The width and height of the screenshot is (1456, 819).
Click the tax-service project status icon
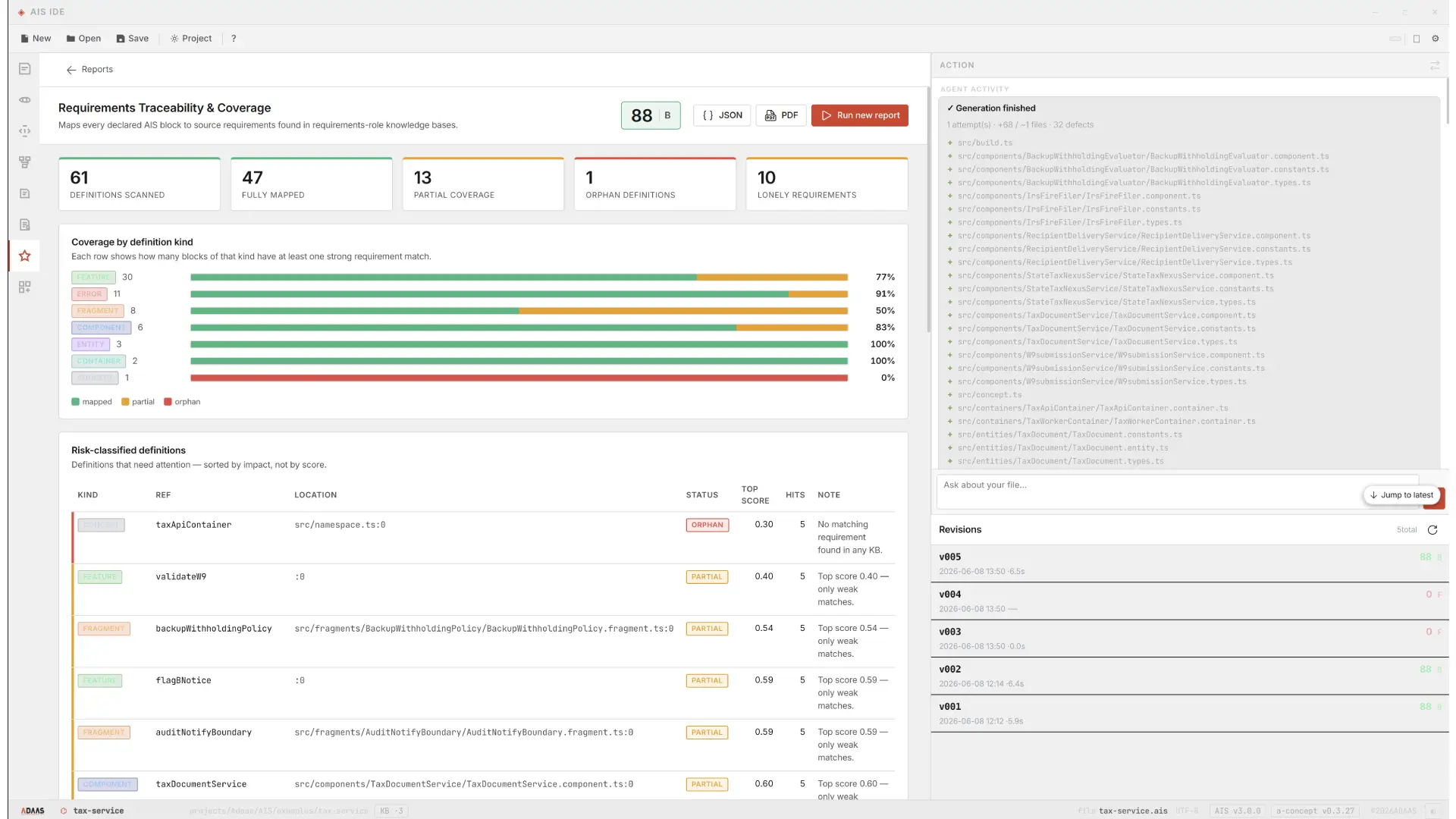coord(64,811)
